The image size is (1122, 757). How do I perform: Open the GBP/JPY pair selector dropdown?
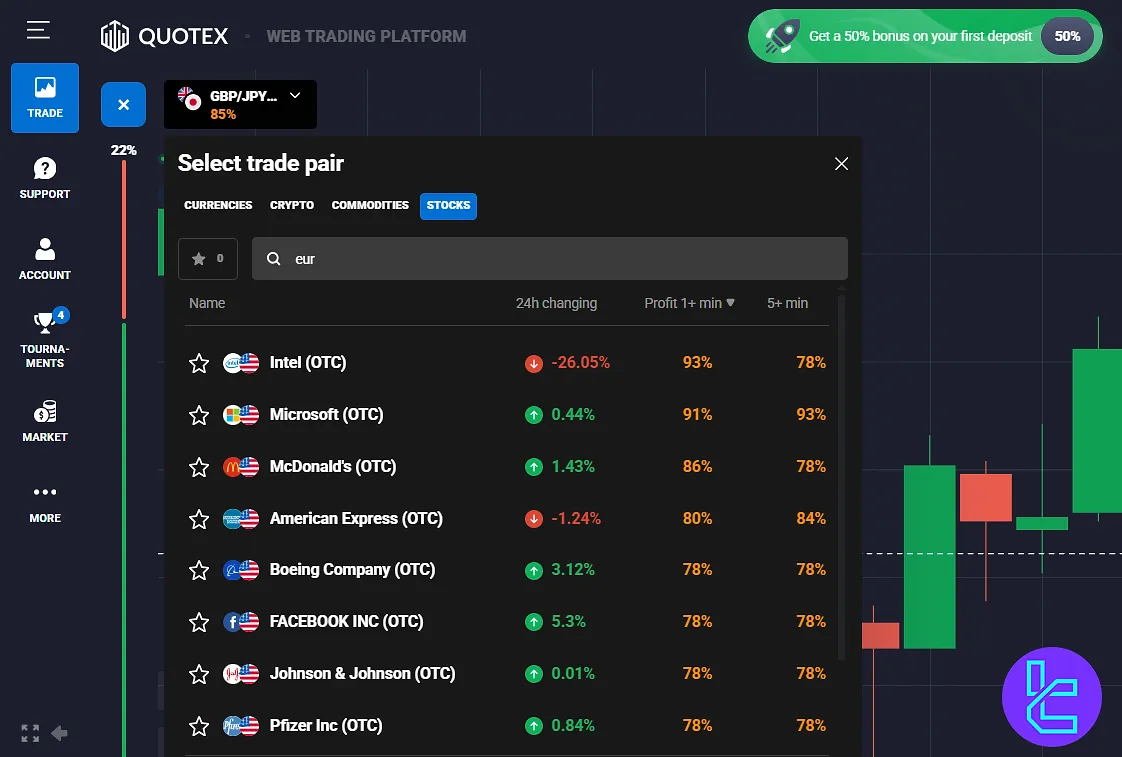coord(240,104)
